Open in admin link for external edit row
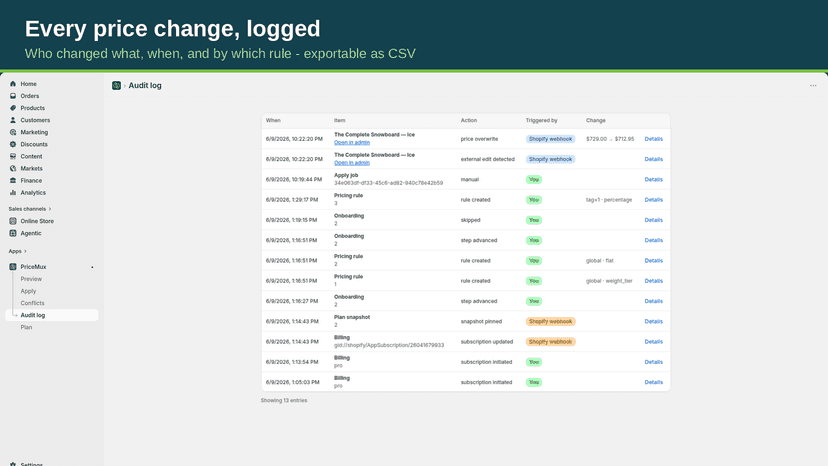This screenshot has width=828, height=466. (x=352, y=163)
